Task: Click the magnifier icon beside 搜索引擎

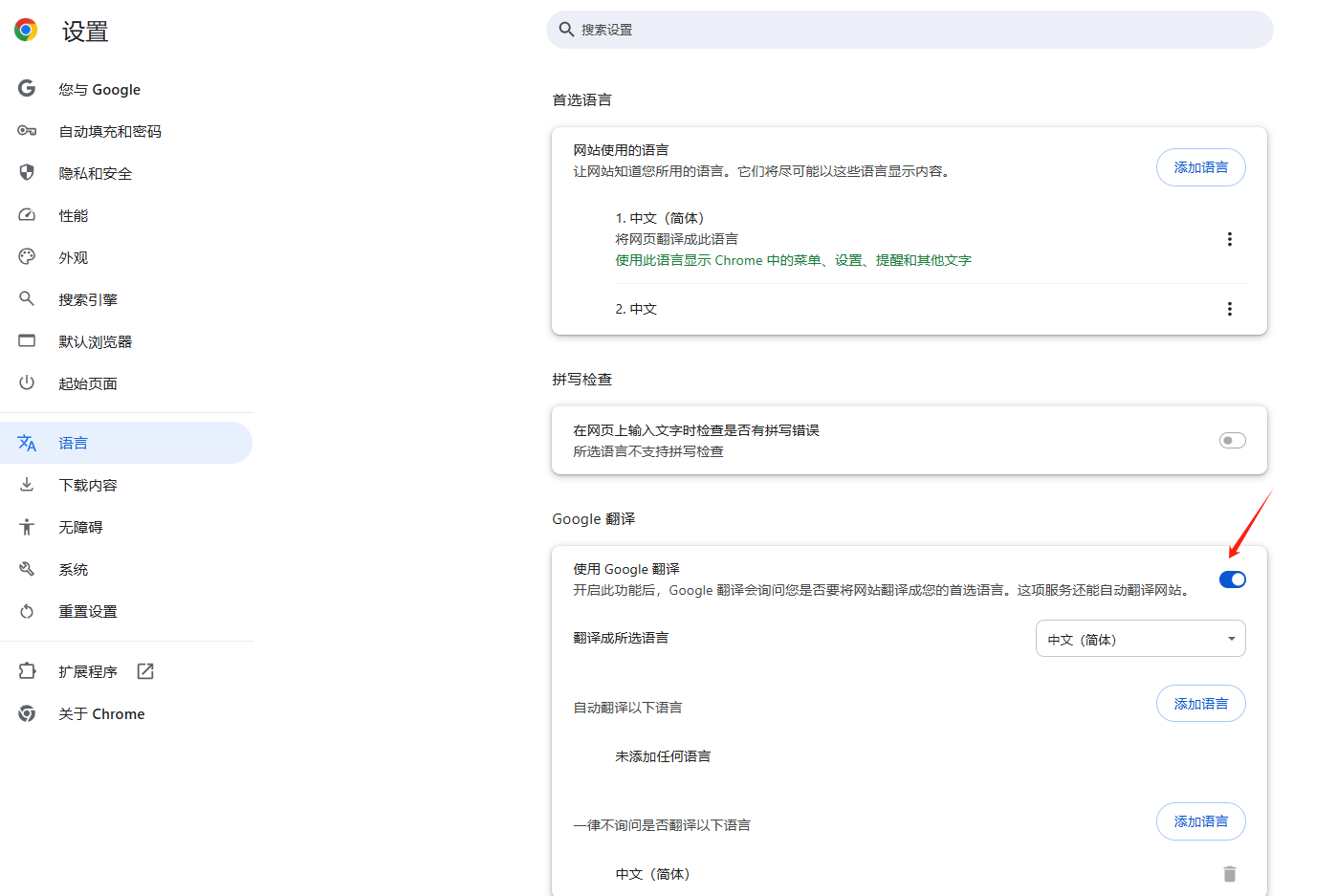Action: [x=27, y=299]
